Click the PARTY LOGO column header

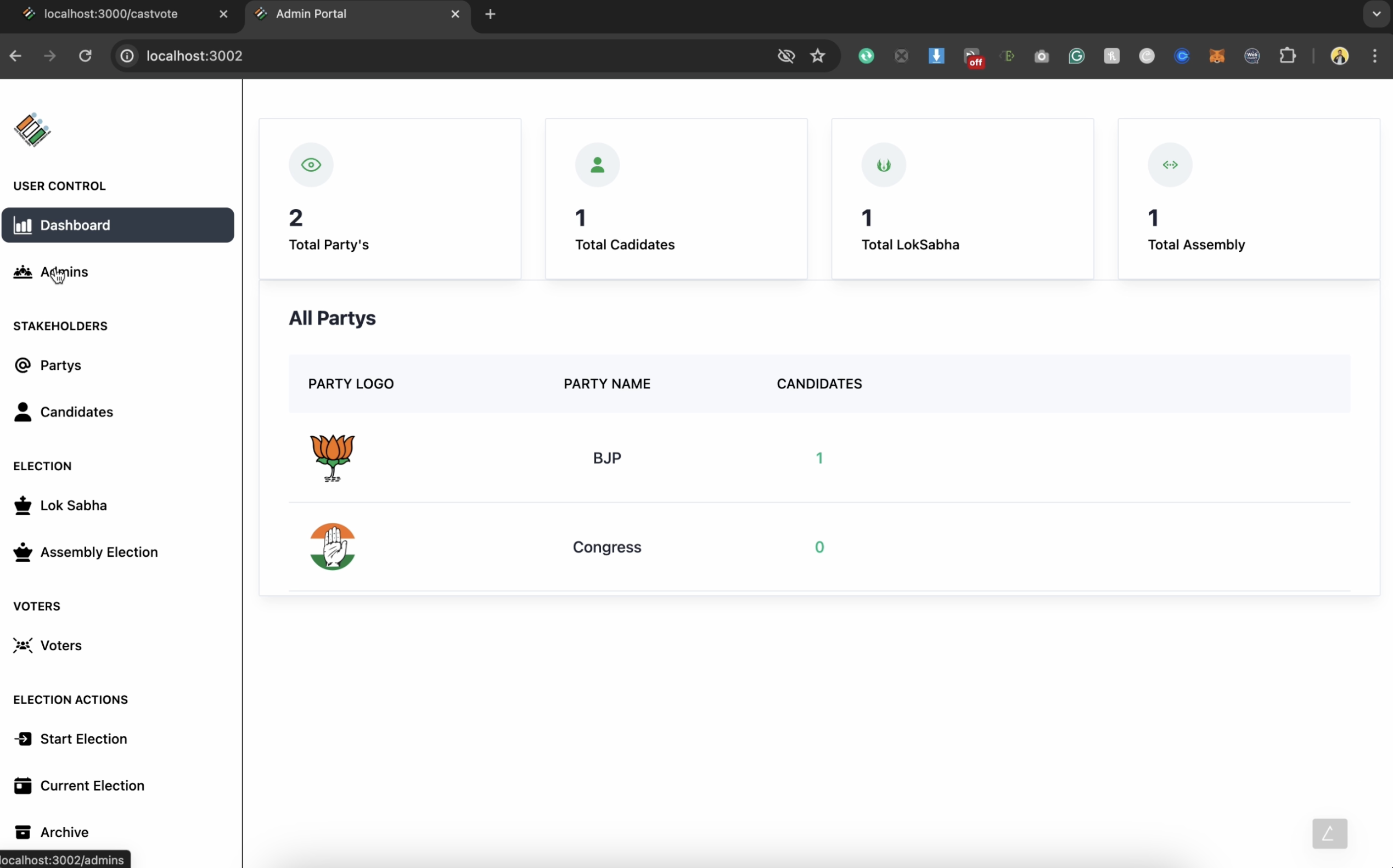tap(351, 384)
